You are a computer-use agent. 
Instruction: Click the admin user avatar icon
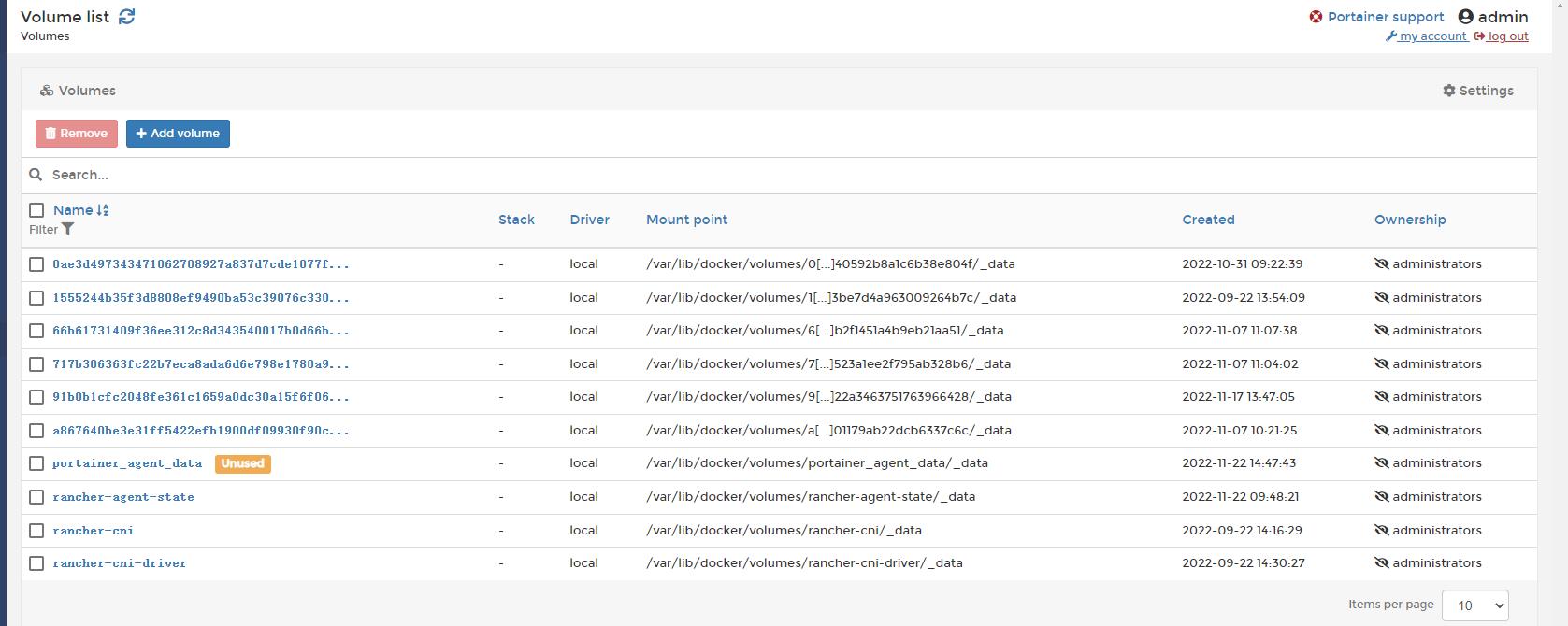[x=1465, y=17]
